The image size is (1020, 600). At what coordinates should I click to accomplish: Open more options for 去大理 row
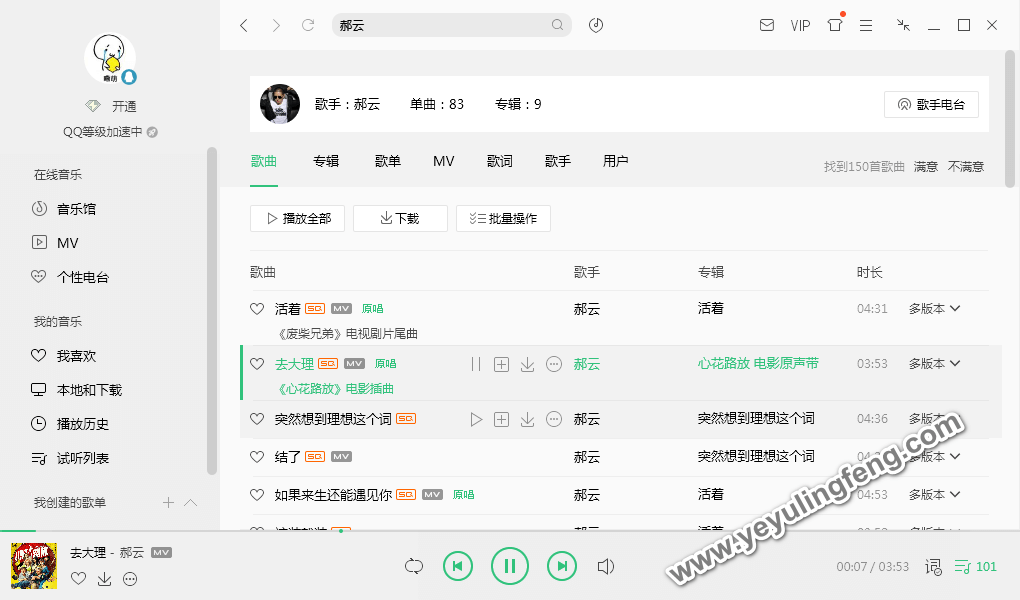554,364
